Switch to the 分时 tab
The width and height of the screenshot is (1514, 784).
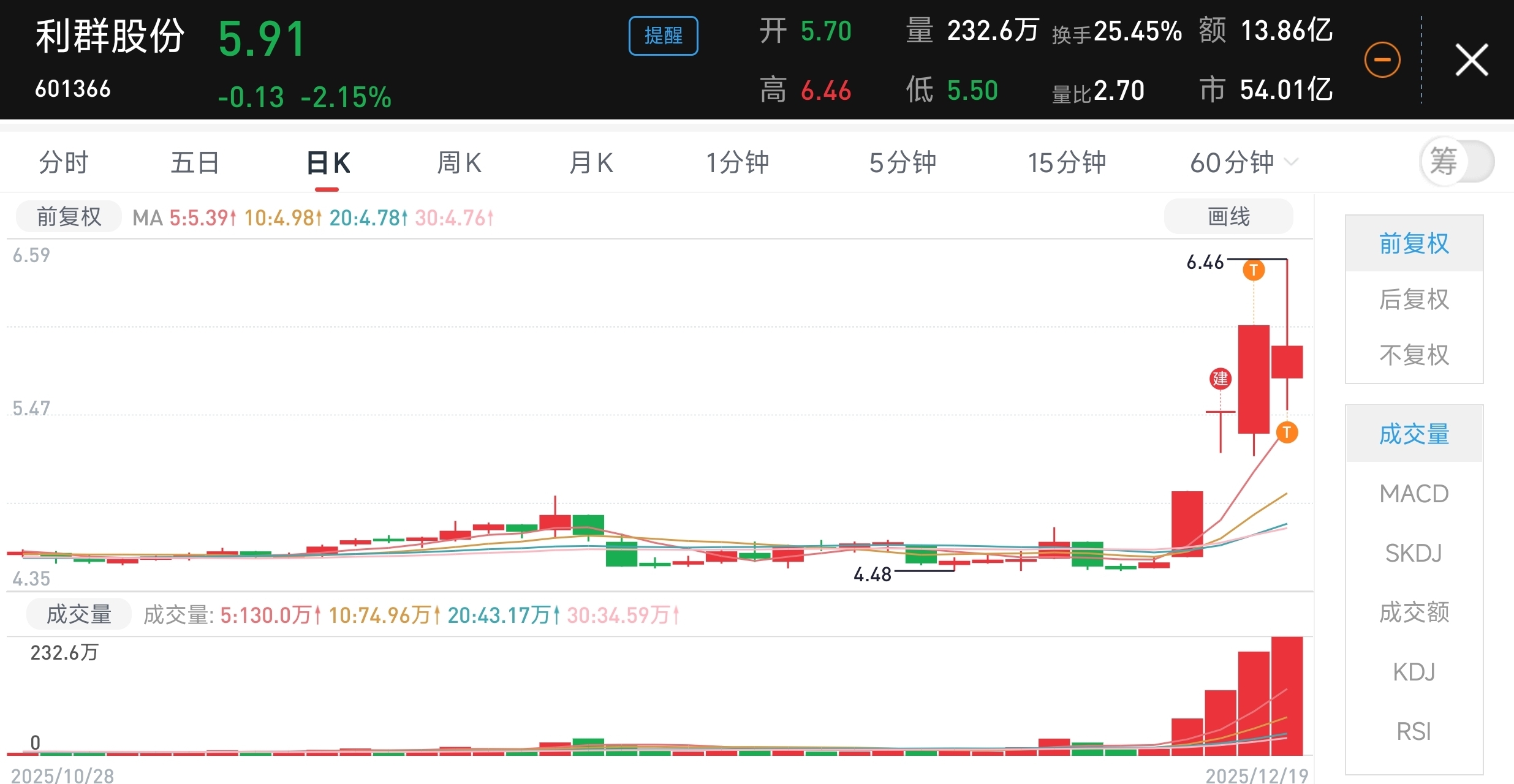[64, 163]
